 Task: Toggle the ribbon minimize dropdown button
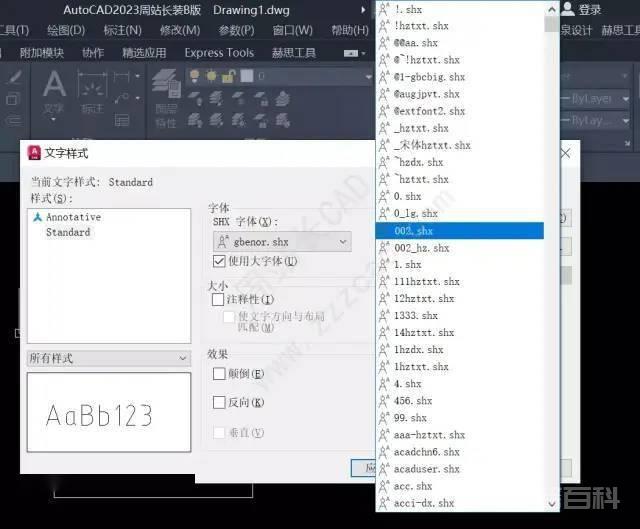pyautogui.click(x=354, y=53)
